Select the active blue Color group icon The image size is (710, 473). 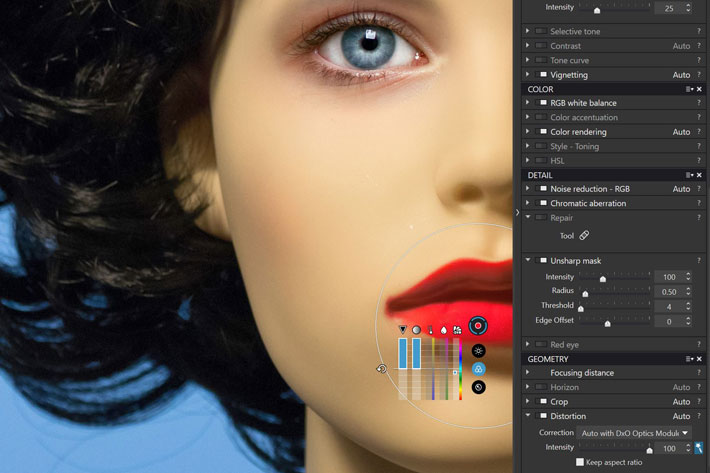pyautogui.click(x=479, y=369)
